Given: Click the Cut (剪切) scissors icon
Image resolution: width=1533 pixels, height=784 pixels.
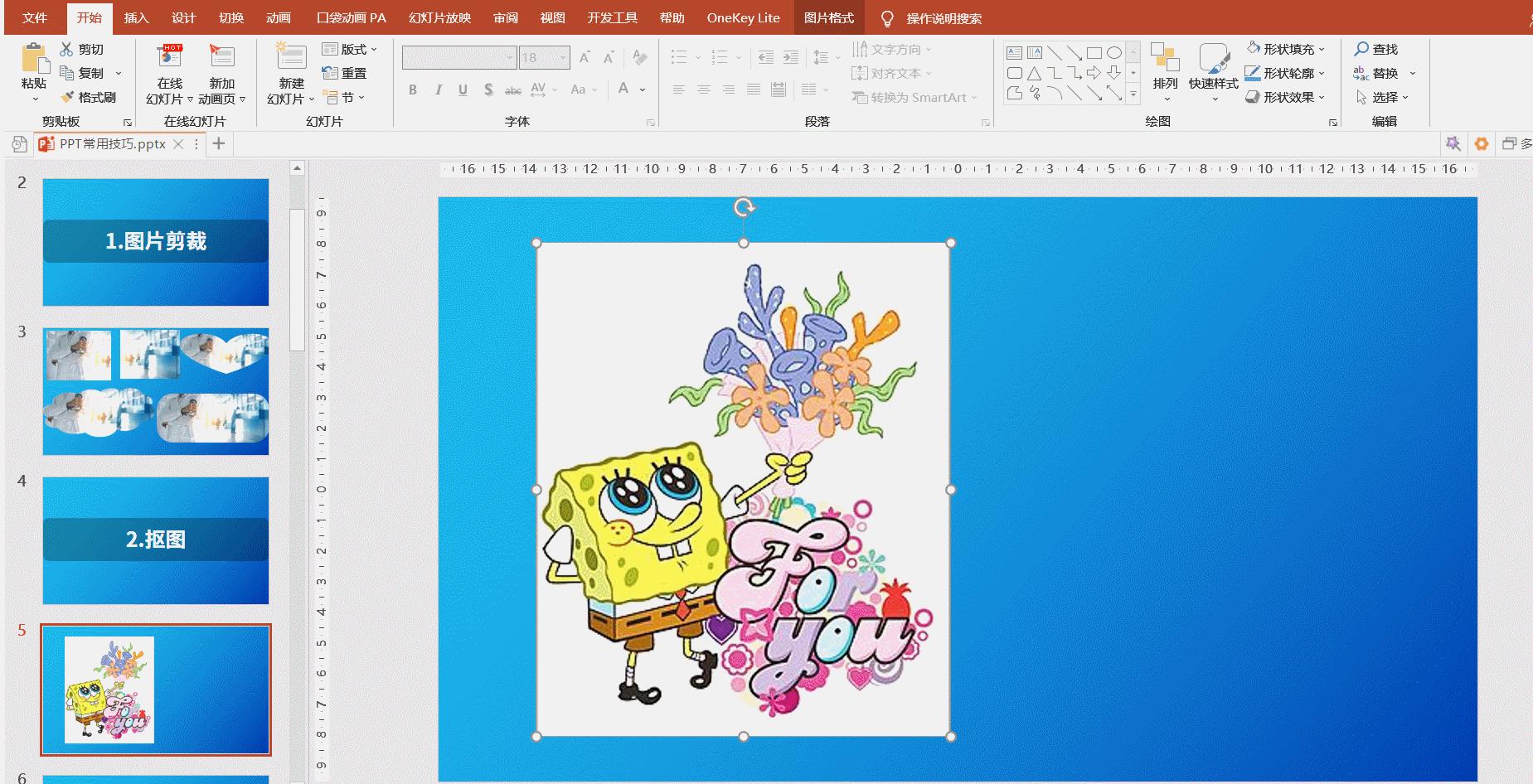Looking at the screenshot, I should click(67, 50).
